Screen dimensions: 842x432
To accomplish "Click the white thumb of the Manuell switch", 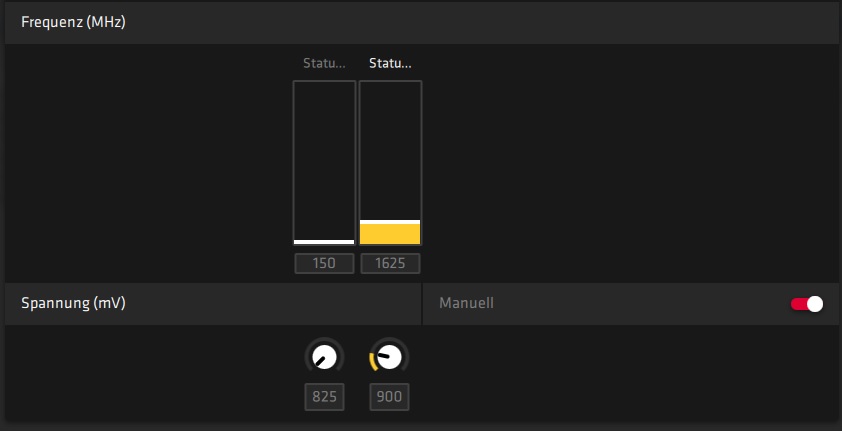I will (815, 304).
